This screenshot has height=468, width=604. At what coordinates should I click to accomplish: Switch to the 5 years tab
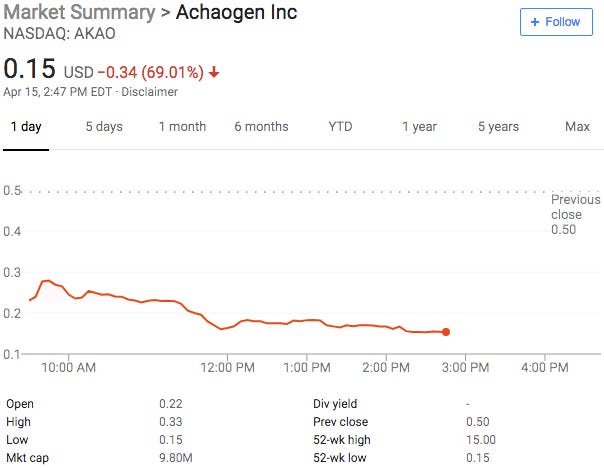tap(498, 127)
